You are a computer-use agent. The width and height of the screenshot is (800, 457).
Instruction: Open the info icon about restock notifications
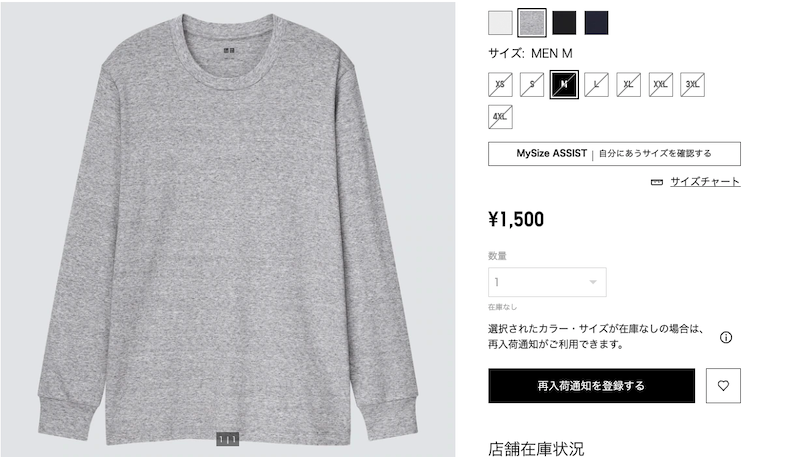pos(726,337)
